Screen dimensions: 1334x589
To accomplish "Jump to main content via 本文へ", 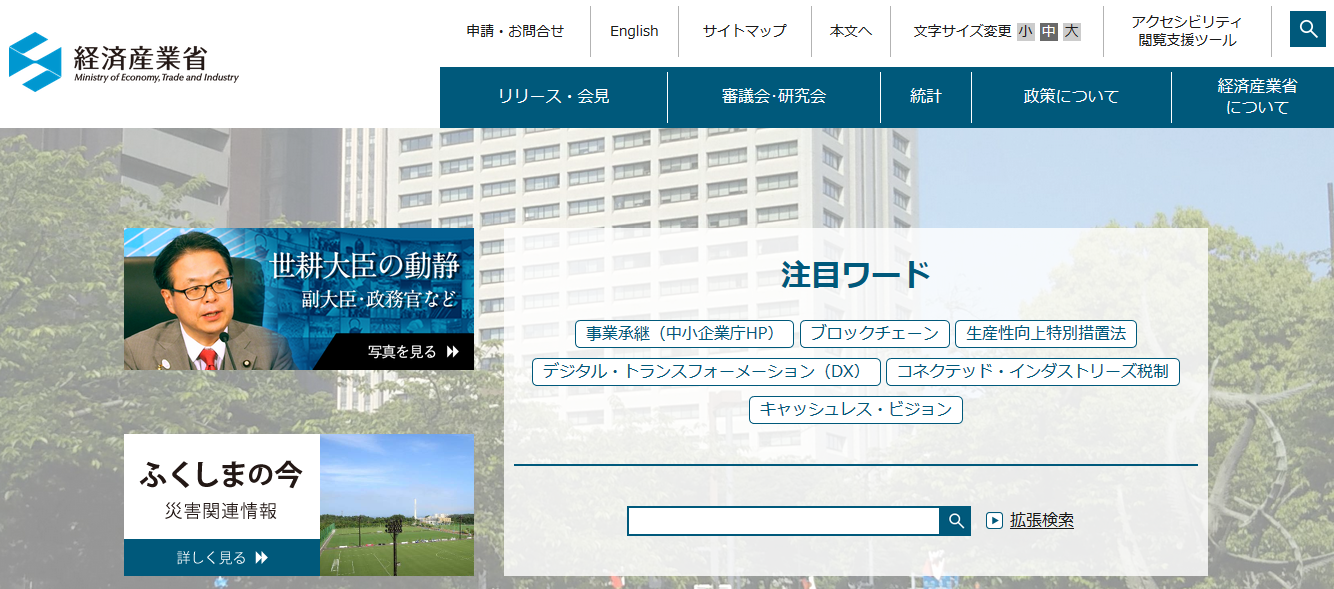I will [x=851, y=31].
